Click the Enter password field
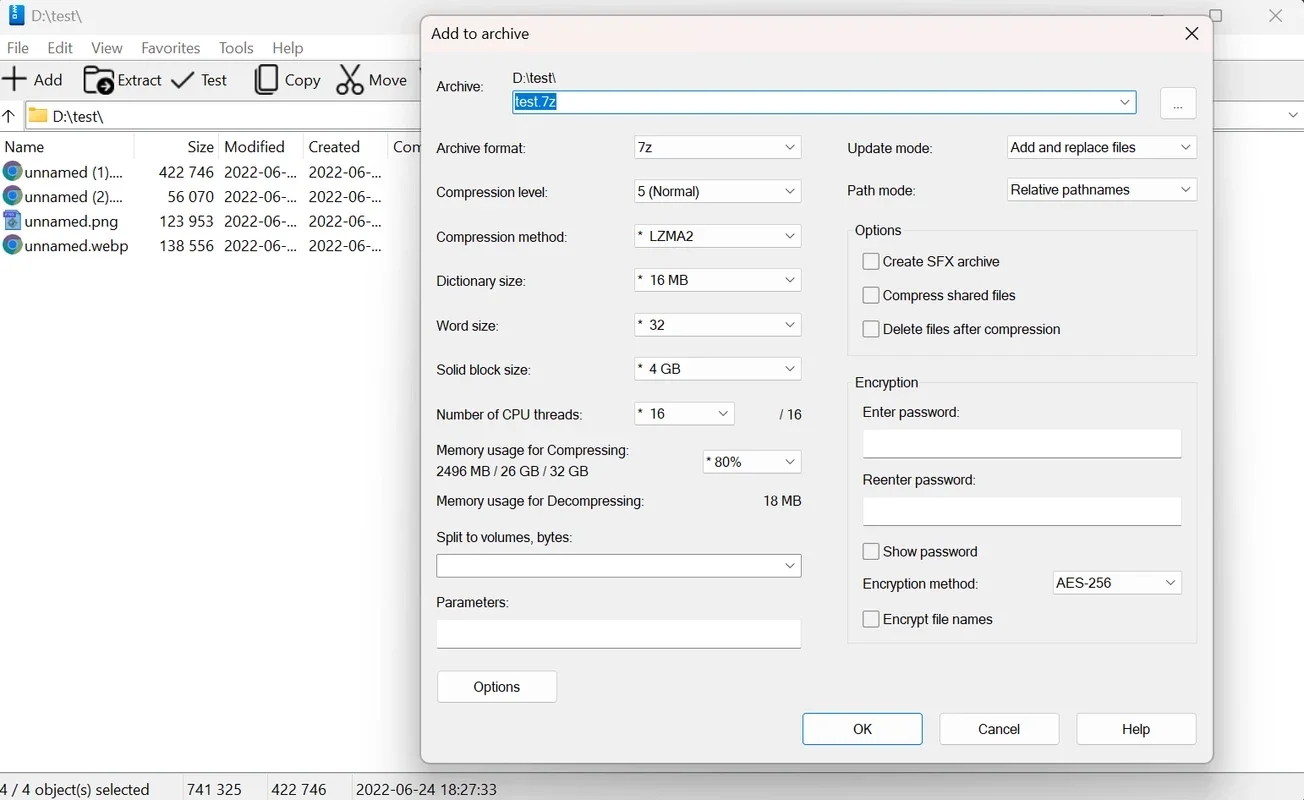The image size is (1304, 800). coord(1022,444)
